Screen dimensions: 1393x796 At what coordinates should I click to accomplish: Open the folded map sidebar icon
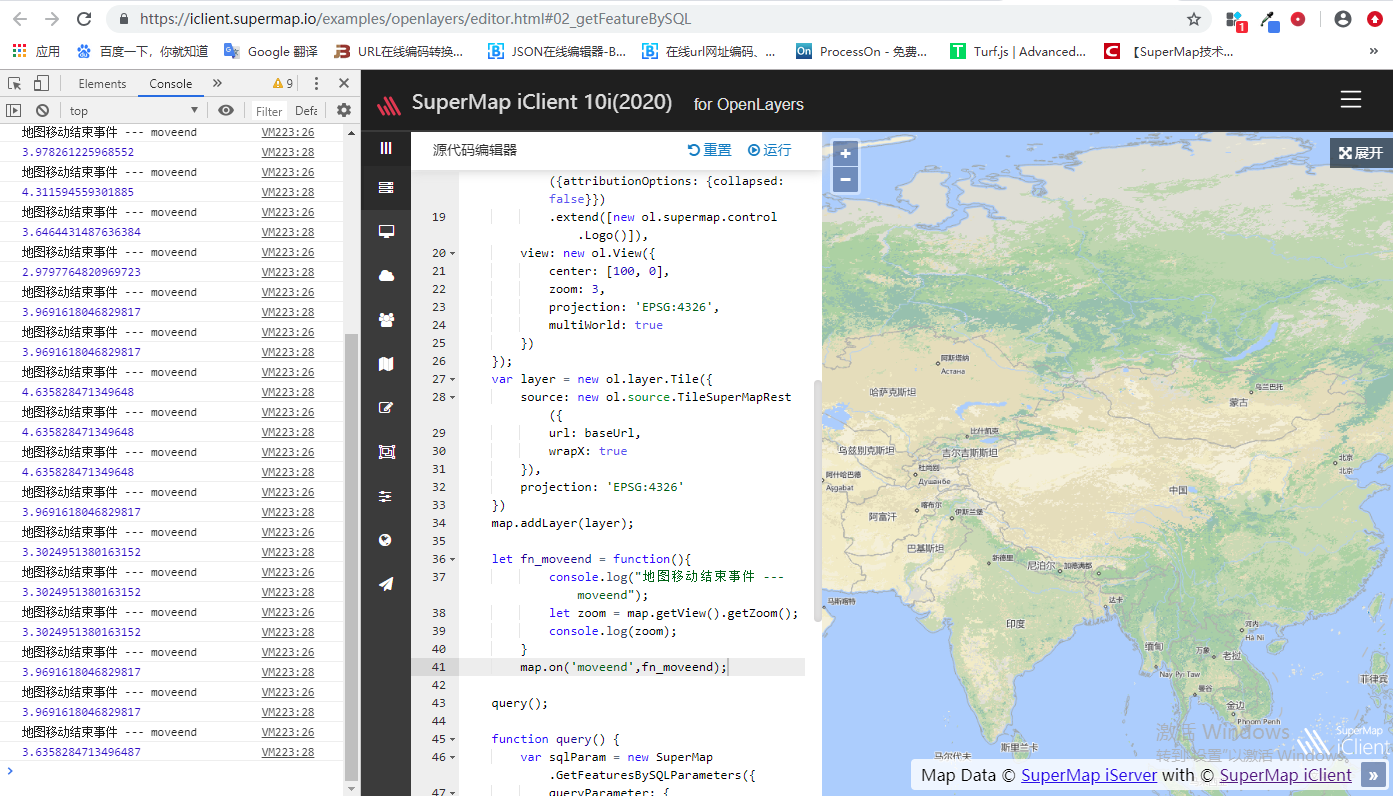(386, 364)
